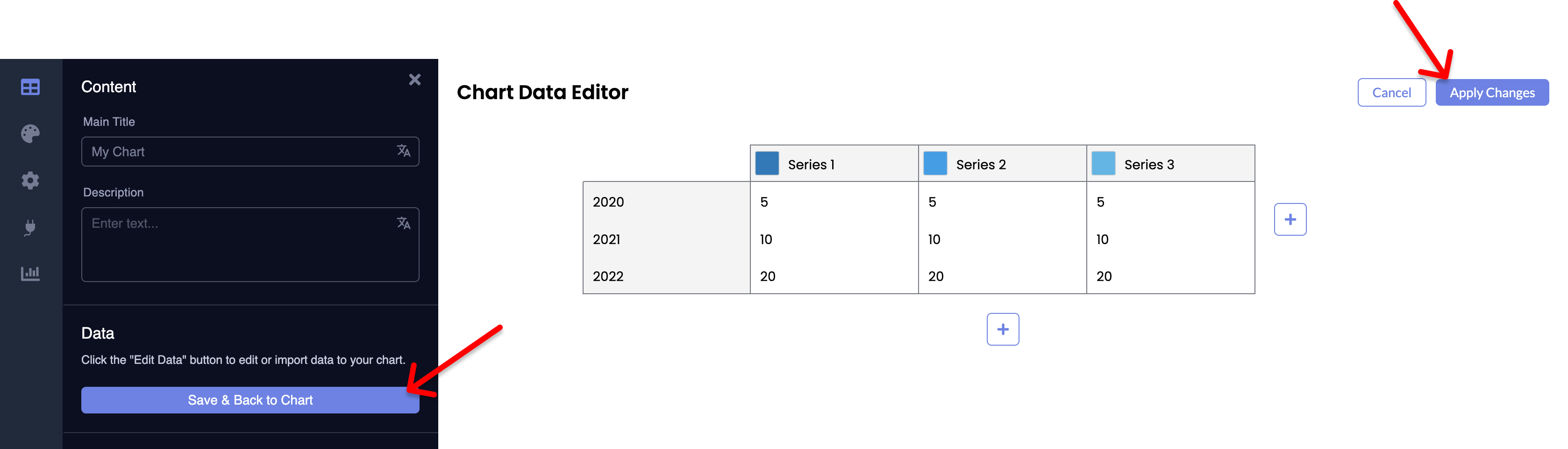Click translate icon in Main Title field
This screenshot has height=449, width=1568.
(x=404, y=151)
